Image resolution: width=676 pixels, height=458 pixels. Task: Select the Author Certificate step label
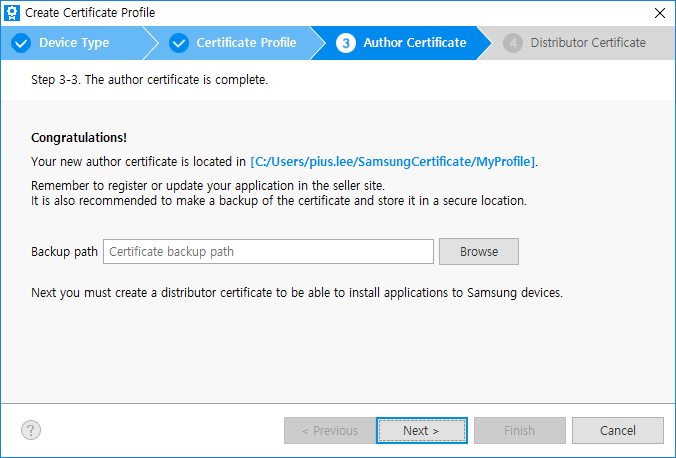tap(414, 43)
